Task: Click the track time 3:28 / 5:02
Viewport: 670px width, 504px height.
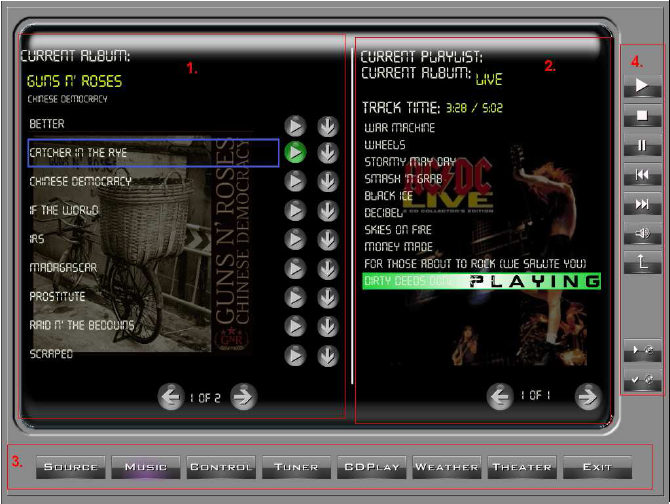Action: pos(474,108)
